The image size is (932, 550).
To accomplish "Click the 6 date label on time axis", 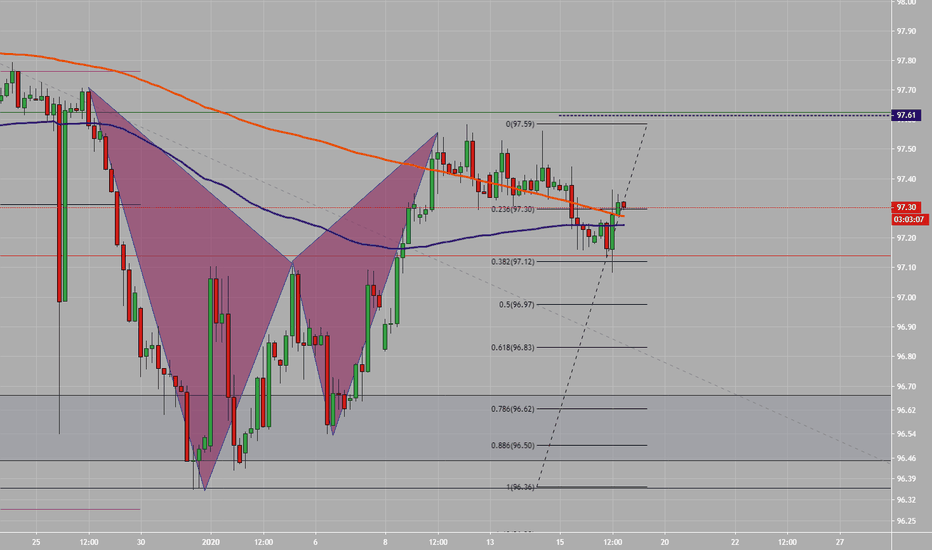I will [316, 542].
